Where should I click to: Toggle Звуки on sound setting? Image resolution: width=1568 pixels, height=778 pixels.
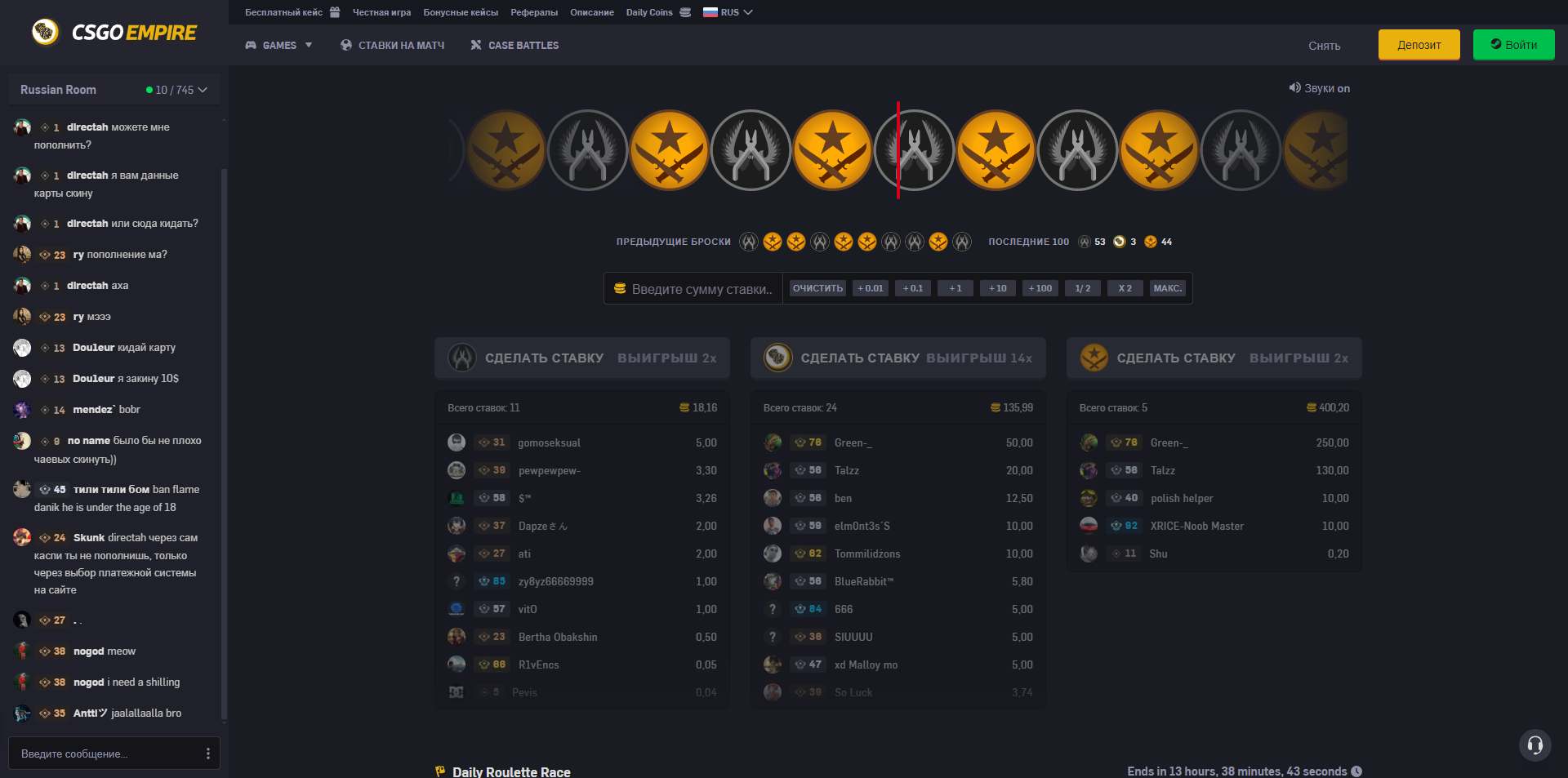pos(1319,88)
